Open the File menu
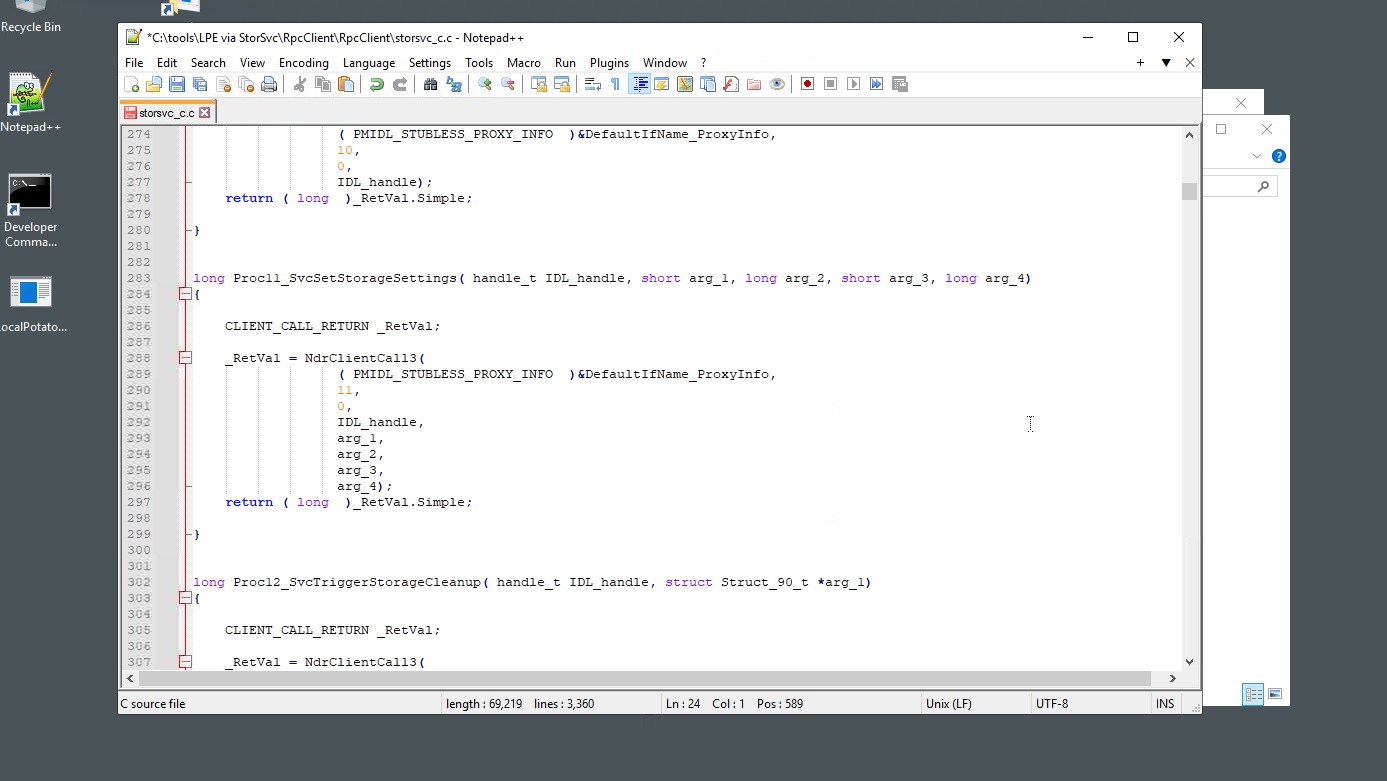 pos(134,63)
